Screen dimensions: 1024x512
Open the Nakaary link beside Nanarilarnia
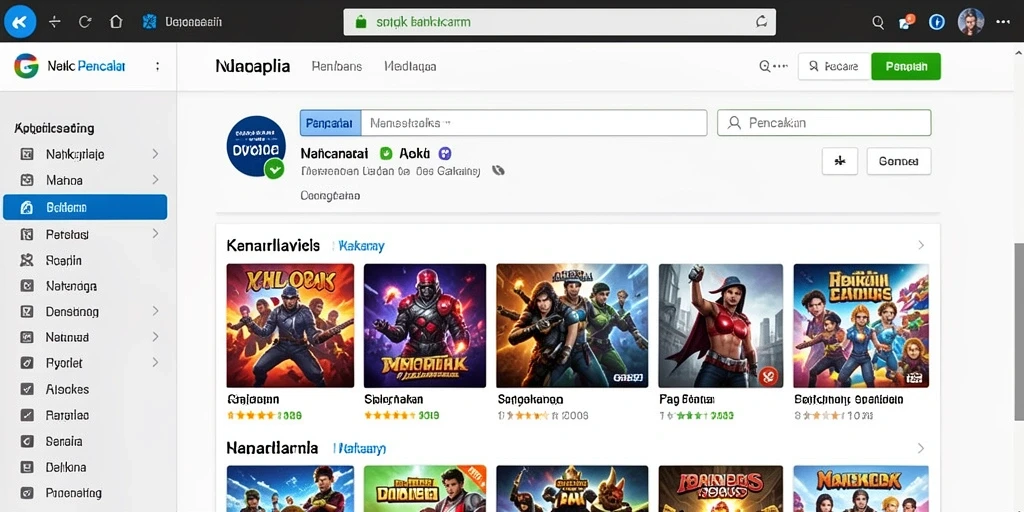coord(360,449)
